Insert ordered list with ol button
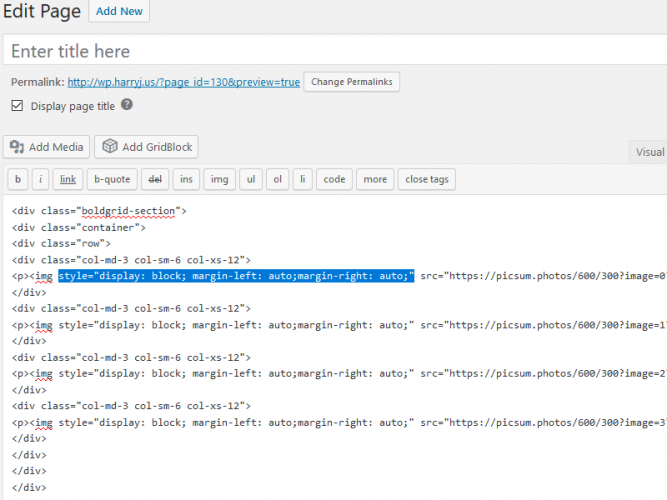Viewport: 667px width, 500px height. click(277, 180)
